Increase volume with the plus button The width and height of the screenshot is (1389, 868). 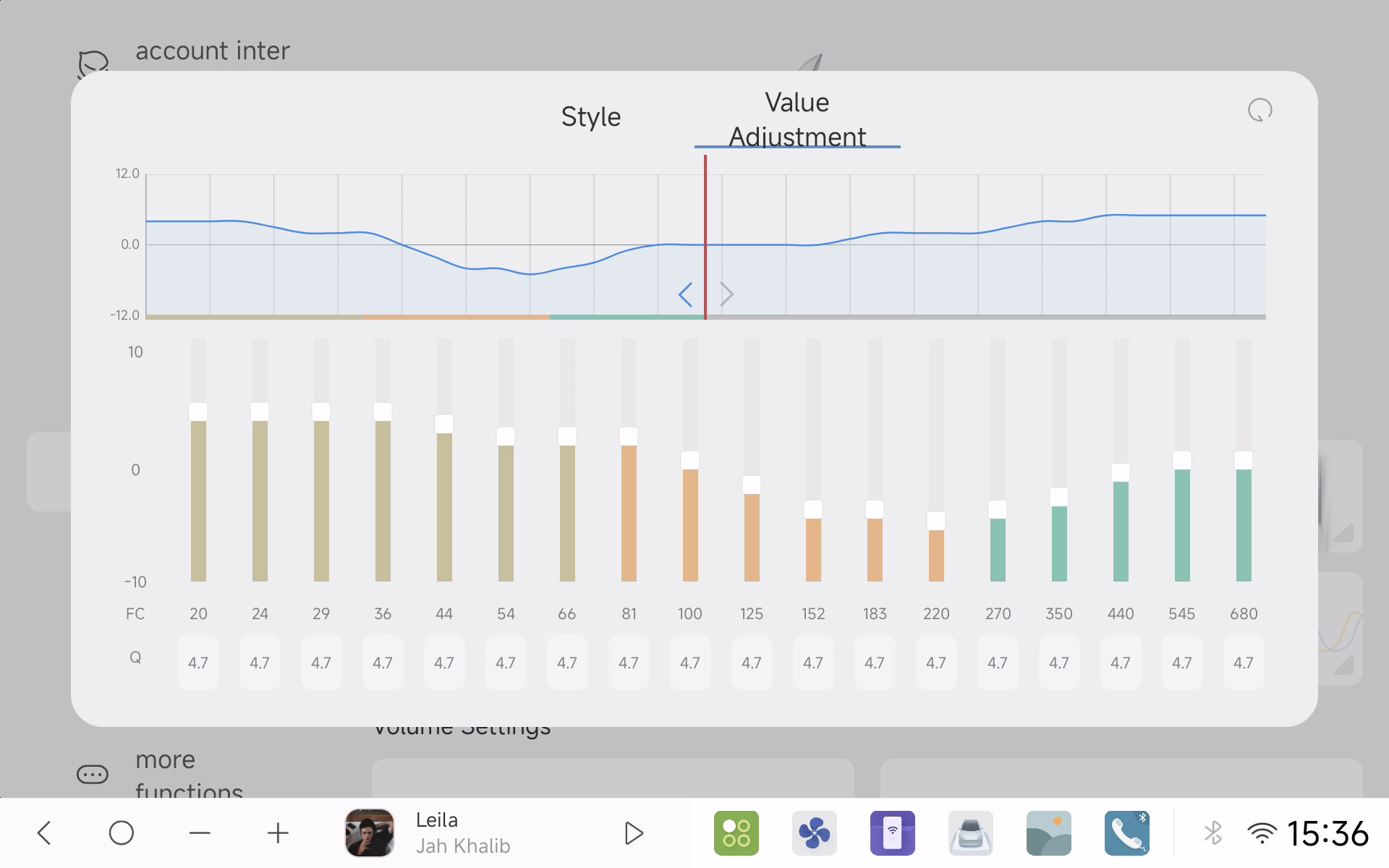(x=278, y=833)
